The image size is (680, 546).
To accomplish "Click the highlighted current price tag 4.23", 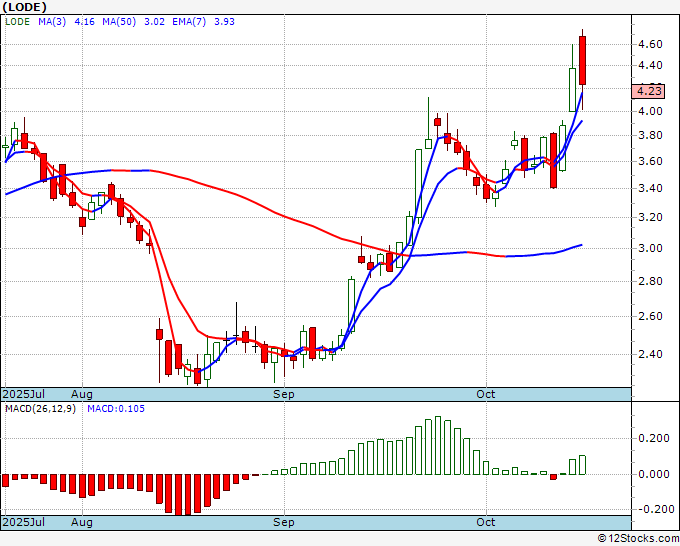I will click(648, 92).
